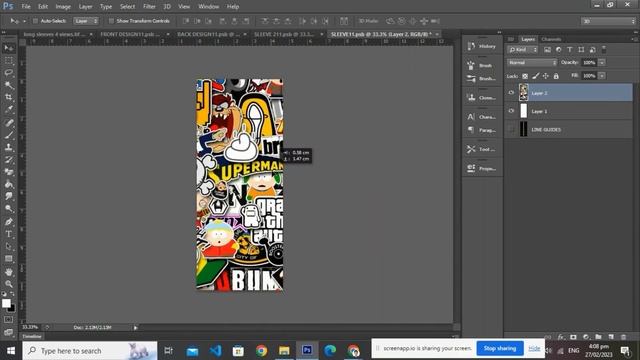Switch to the Channels tab

[551, 39]
